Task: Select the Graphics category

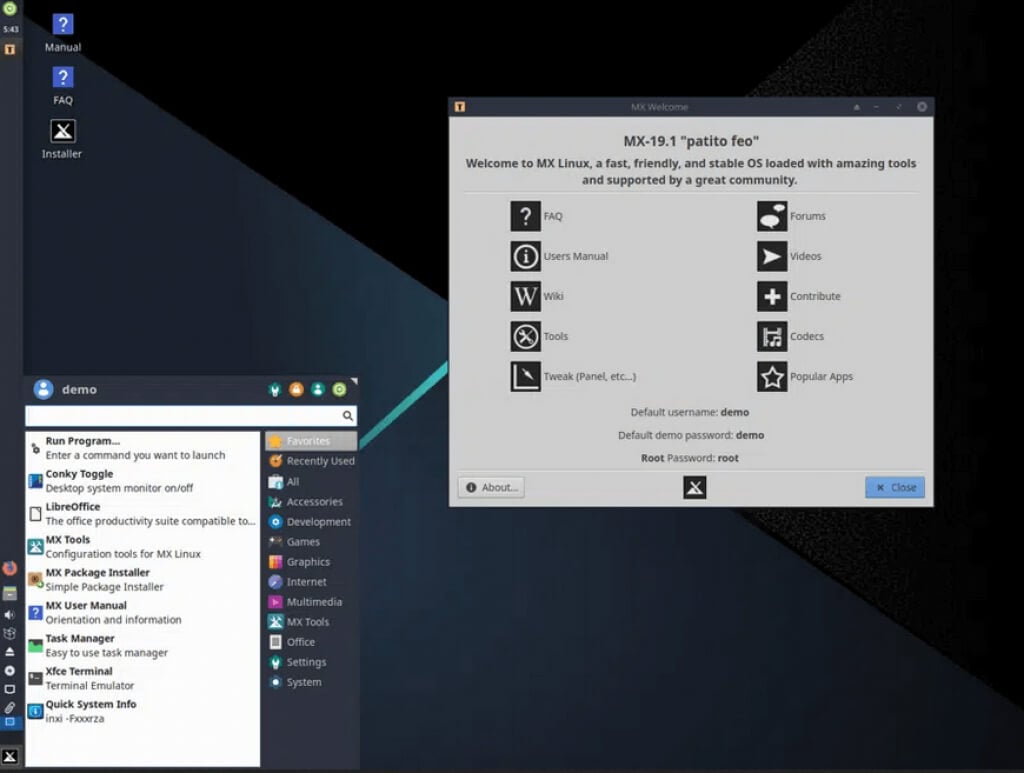Action: (x=311, y=562)
